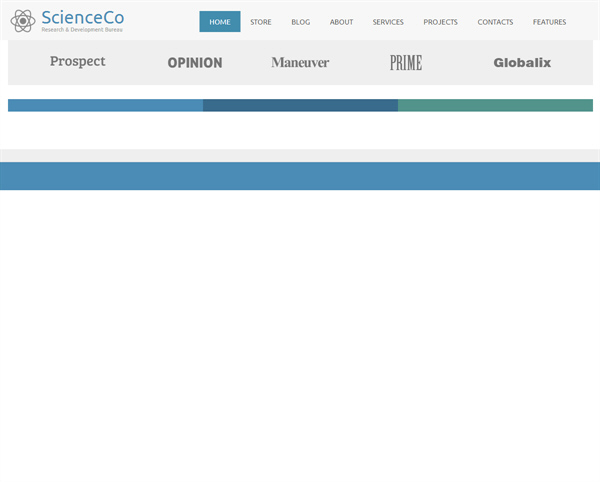Open the ScienceCo site title link
Screen dimensions: 600x482
pyautogui.click(x=83, y=18)
